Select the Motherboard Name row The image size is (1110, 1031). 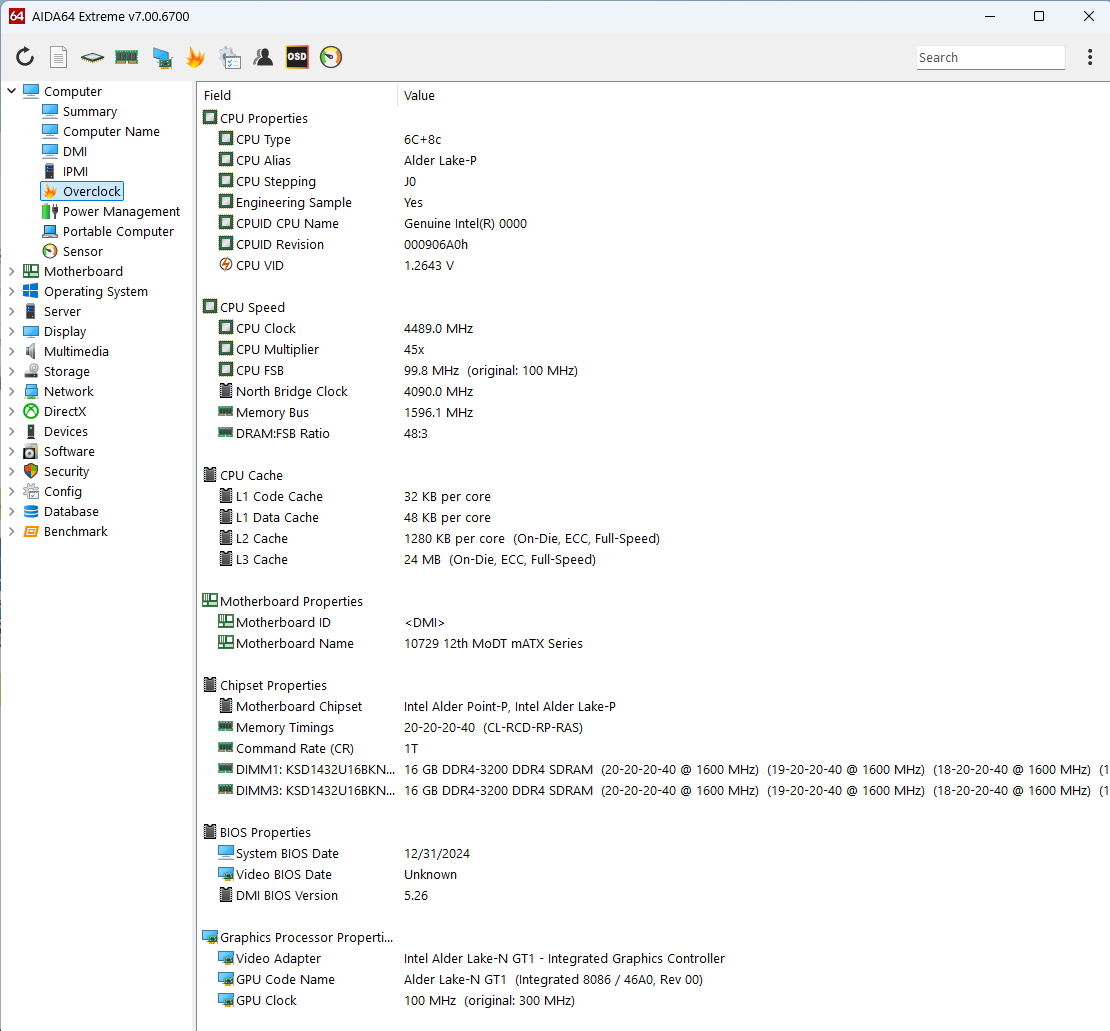click(x=653, y=643)
